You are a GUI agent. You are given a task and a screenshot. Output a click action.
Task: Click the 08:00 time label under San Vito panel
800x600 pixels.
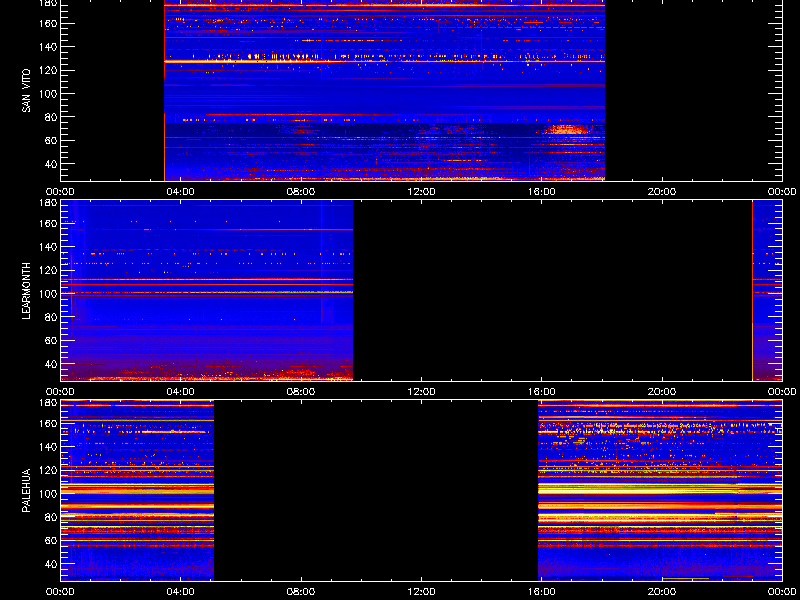point(301,192)
